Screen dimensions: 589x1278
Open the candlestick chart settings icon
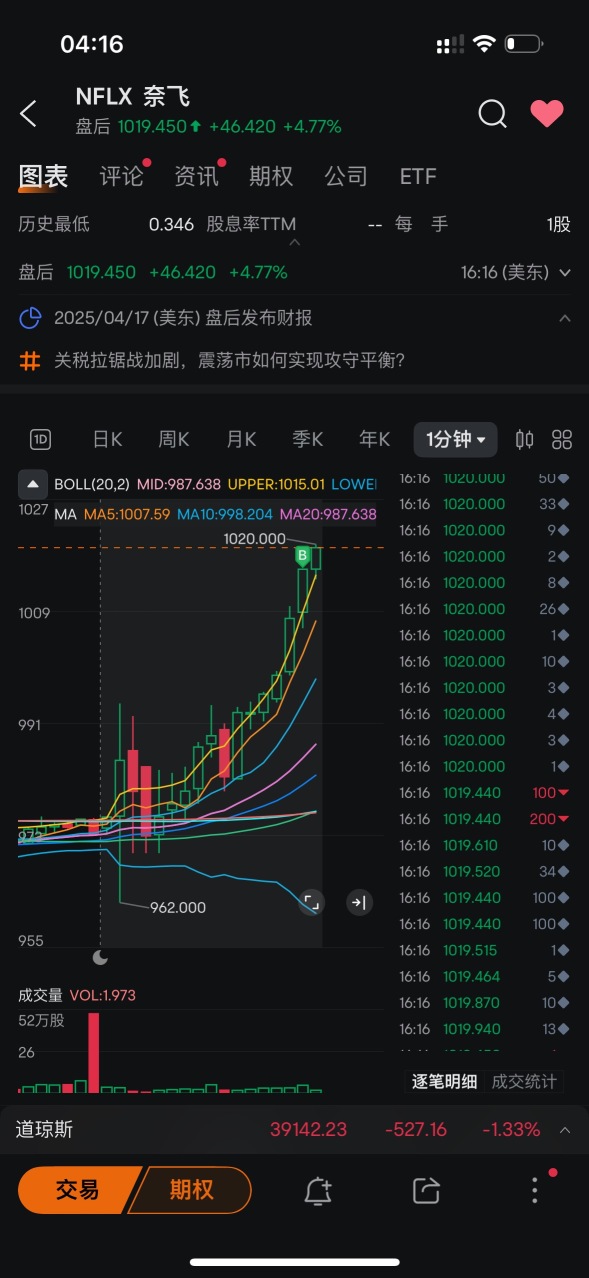pyautogui.click(x=524, y=439)
